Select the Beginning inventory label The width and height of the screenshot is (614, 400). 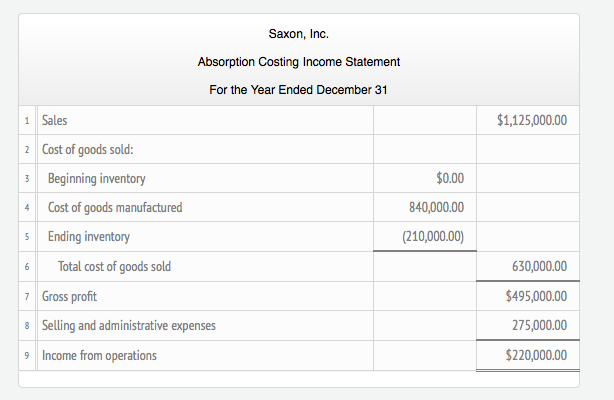pos(96,179)
